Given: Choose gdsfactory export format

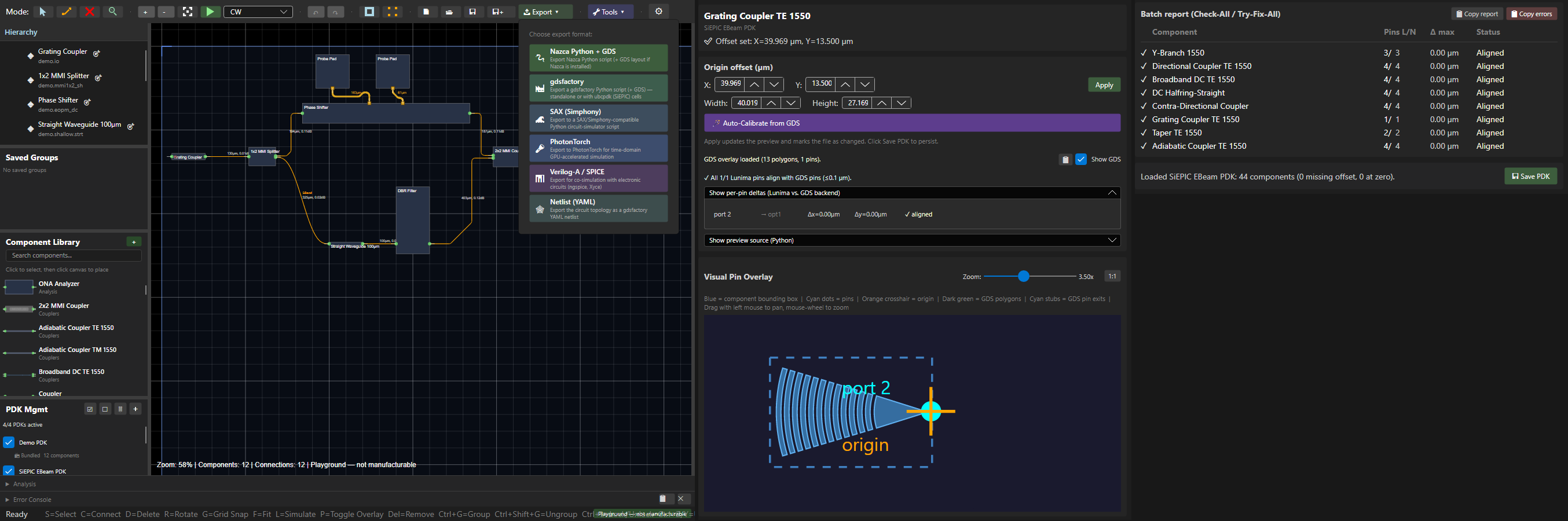Looking at the screenshot, I should [598, 88].
